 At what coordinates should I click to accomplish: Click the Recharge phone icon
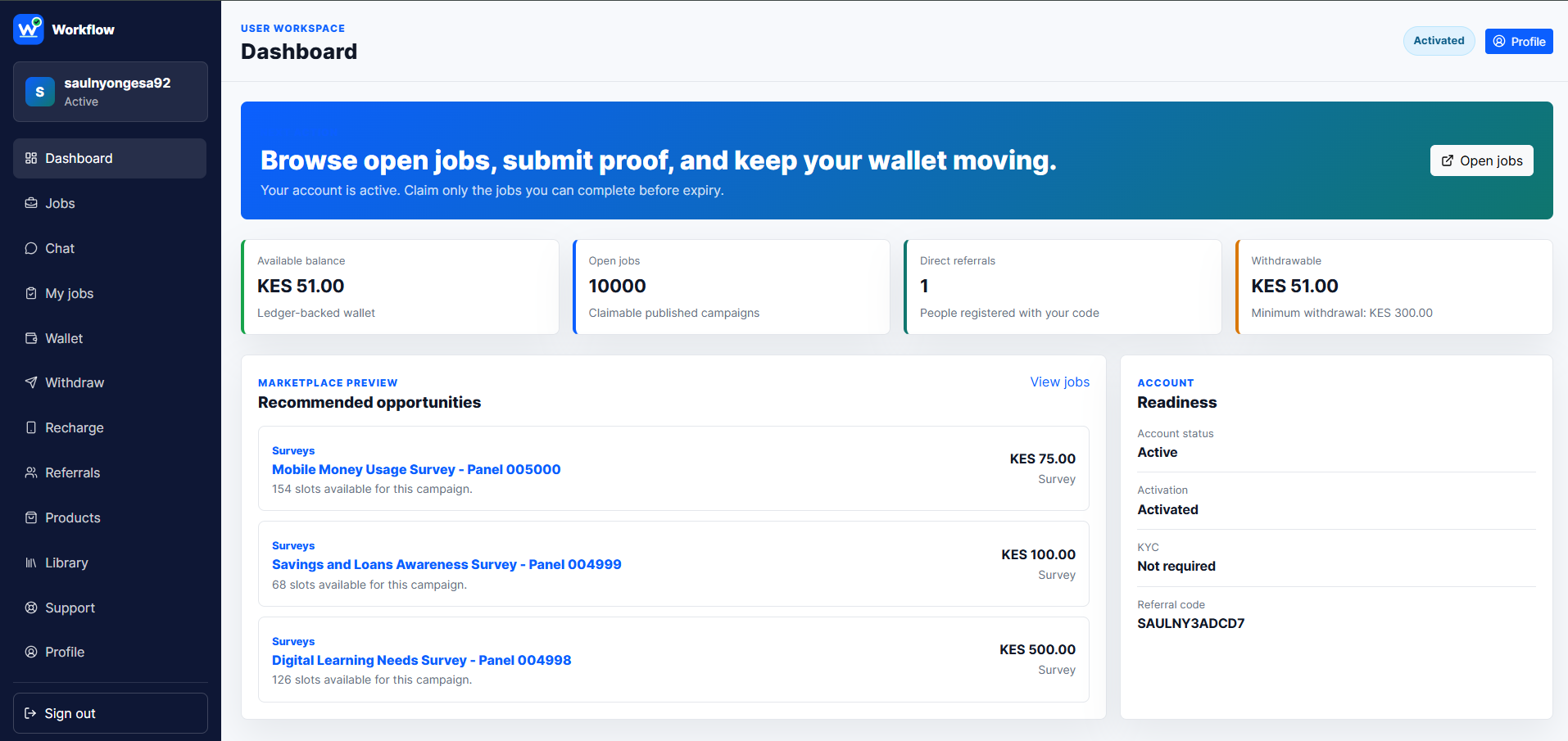(31, 427)
